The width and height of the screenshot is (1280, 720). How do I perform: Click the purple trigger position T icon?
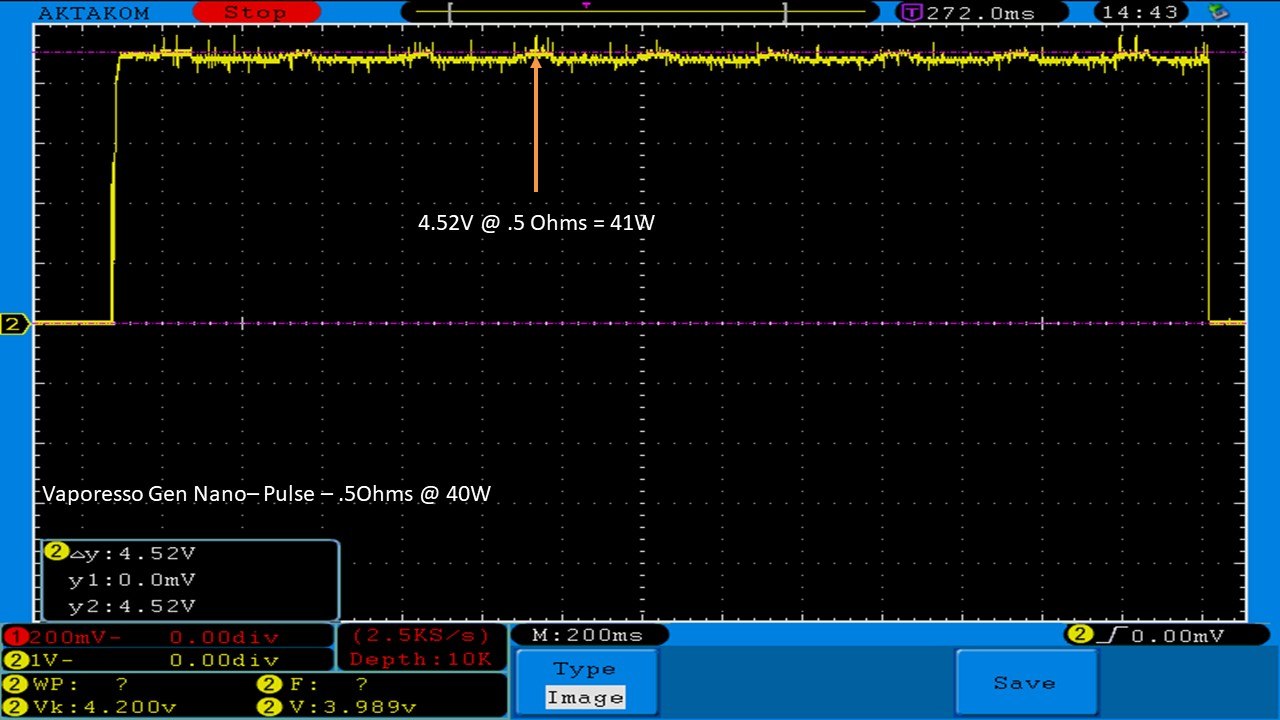[x=912, y=13]
